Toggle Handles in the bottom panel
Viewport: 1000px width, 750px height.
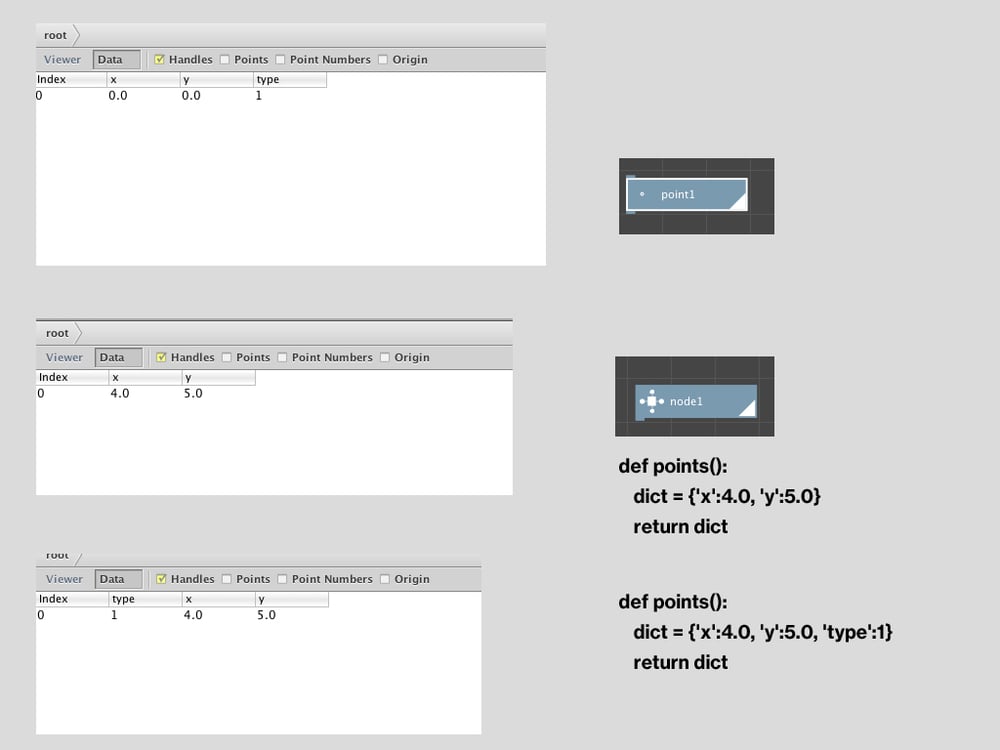pyautogui.click(x=161, y=579)
